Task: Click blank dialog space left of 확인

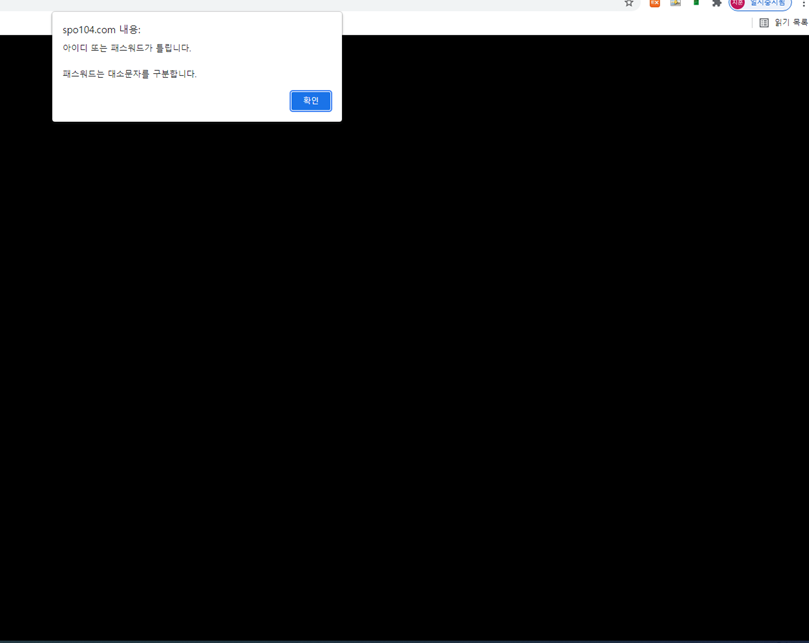Action: [170, 101]
